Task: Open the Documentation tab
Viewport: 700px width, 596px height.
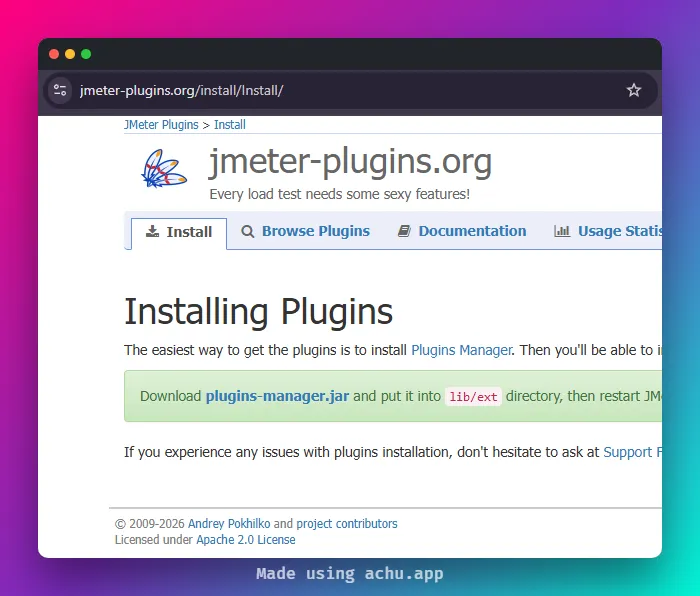Action: pyautogui.click(x=462, y=231)
